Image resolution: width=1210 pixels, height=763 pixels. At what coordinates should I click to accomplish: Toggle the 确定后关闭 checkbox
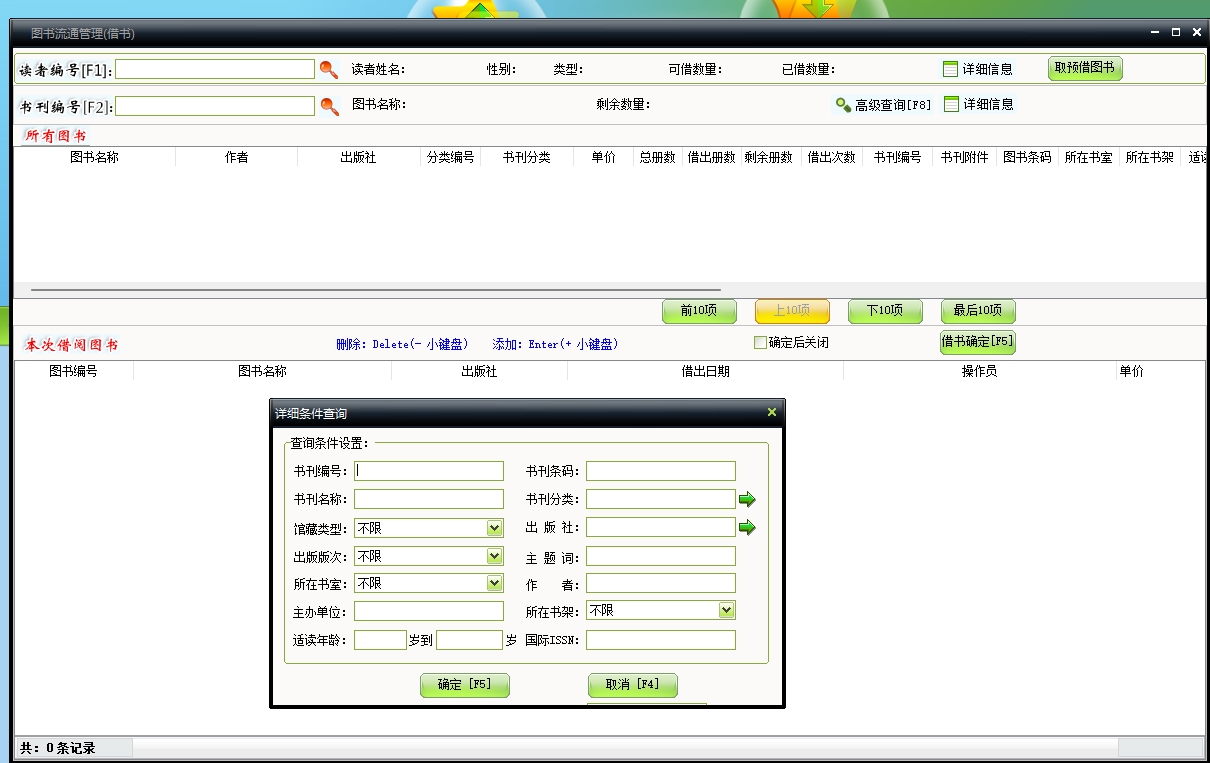click(x=760, y=343)
